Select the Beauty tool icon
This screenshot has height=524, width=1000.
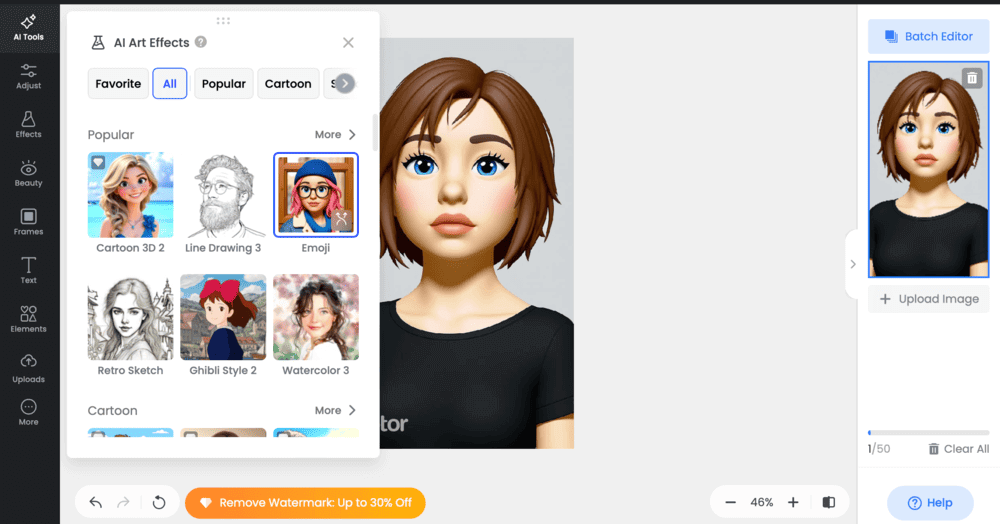pyautogui.click(x=28, y=174)
